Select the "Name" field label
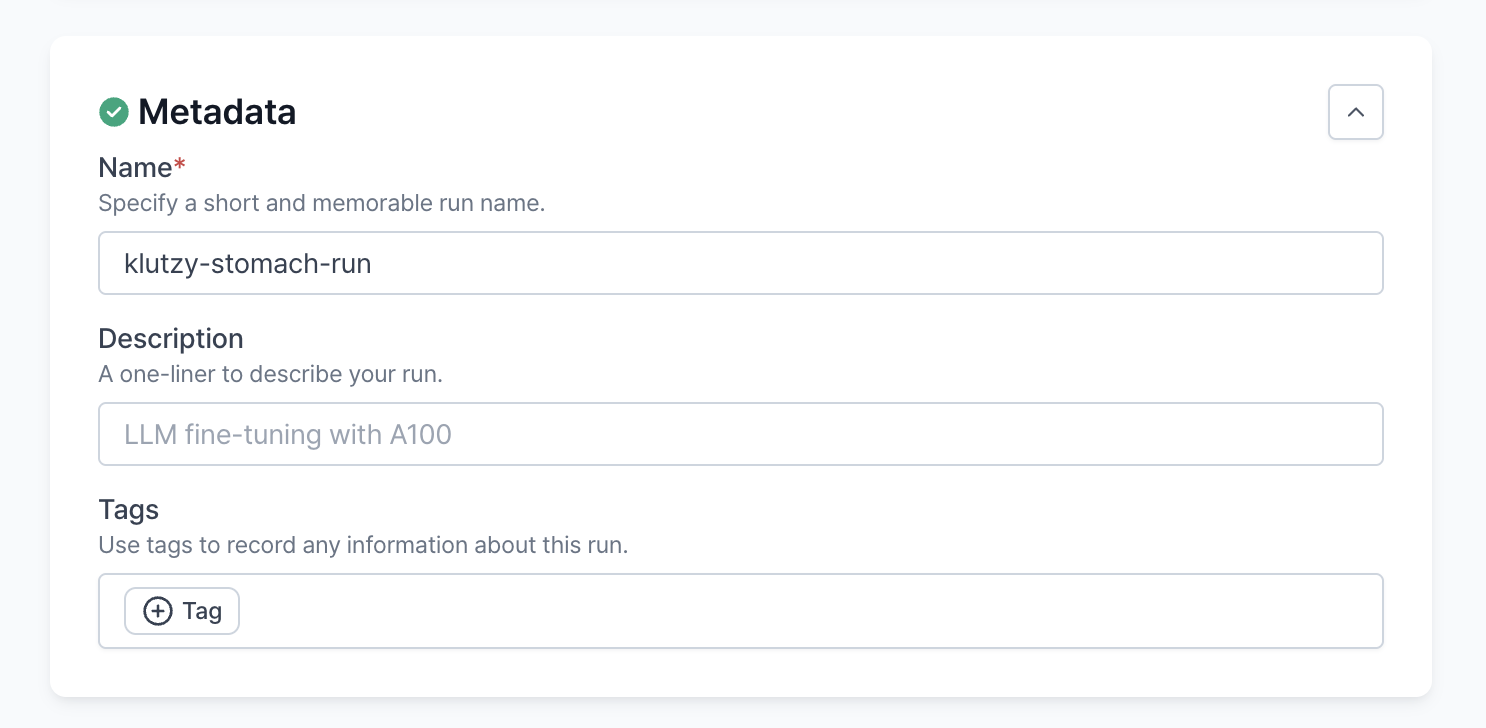The width and height of the screenshot is (1486, 728). click(135, 167)
